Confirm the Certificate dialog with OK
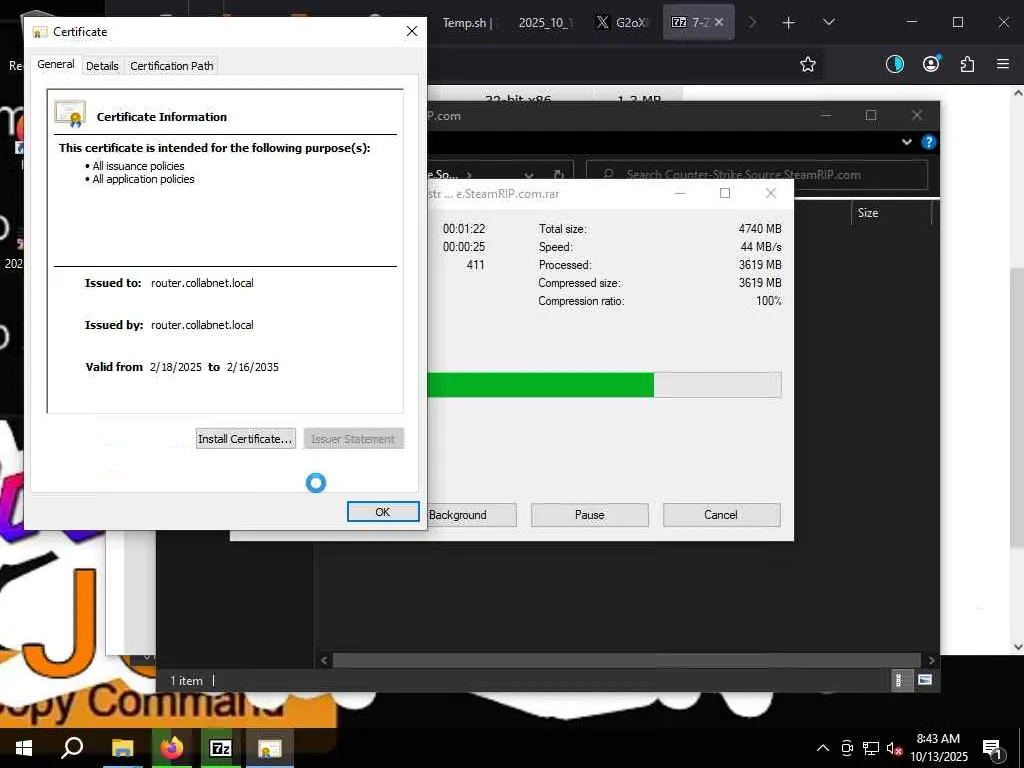 pos(383,512)
